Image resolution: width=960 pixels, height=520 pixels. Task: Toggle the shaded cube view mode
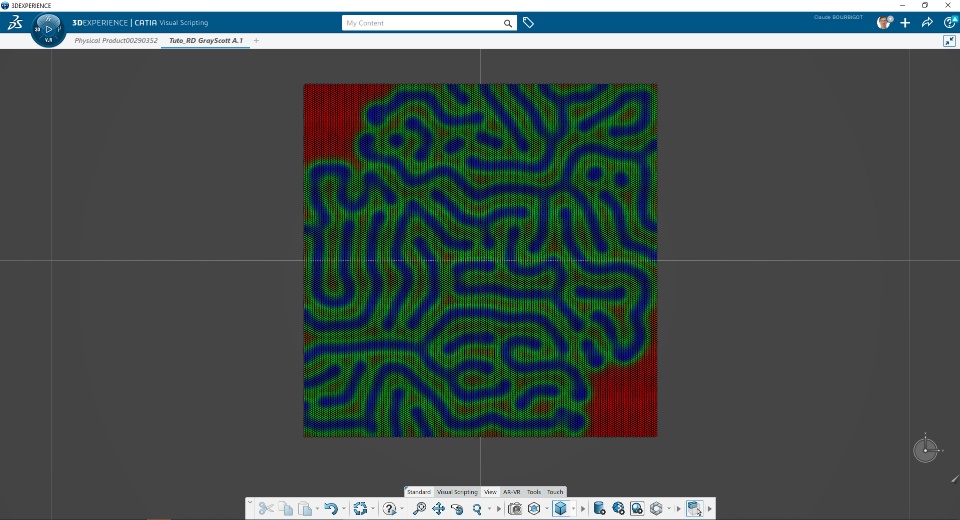click(x=560, y=508)
